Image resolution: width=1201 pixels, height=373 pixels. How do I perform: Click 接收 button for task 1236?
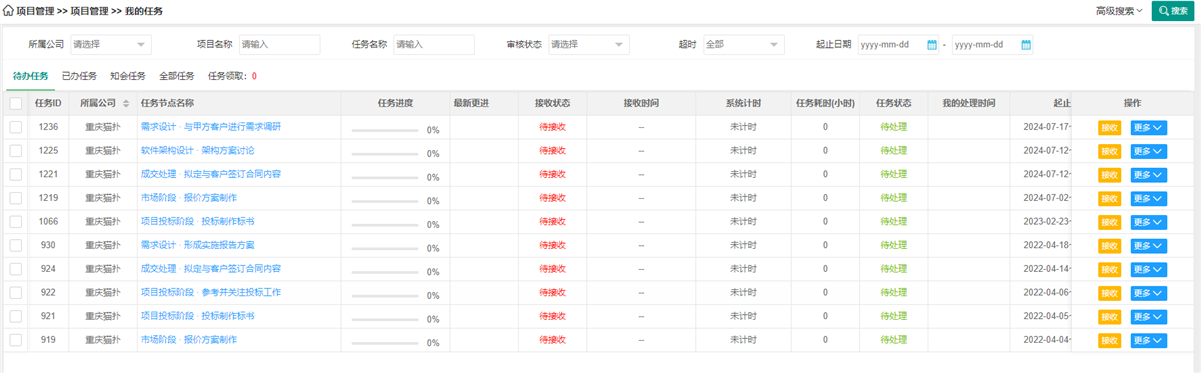1110,127
